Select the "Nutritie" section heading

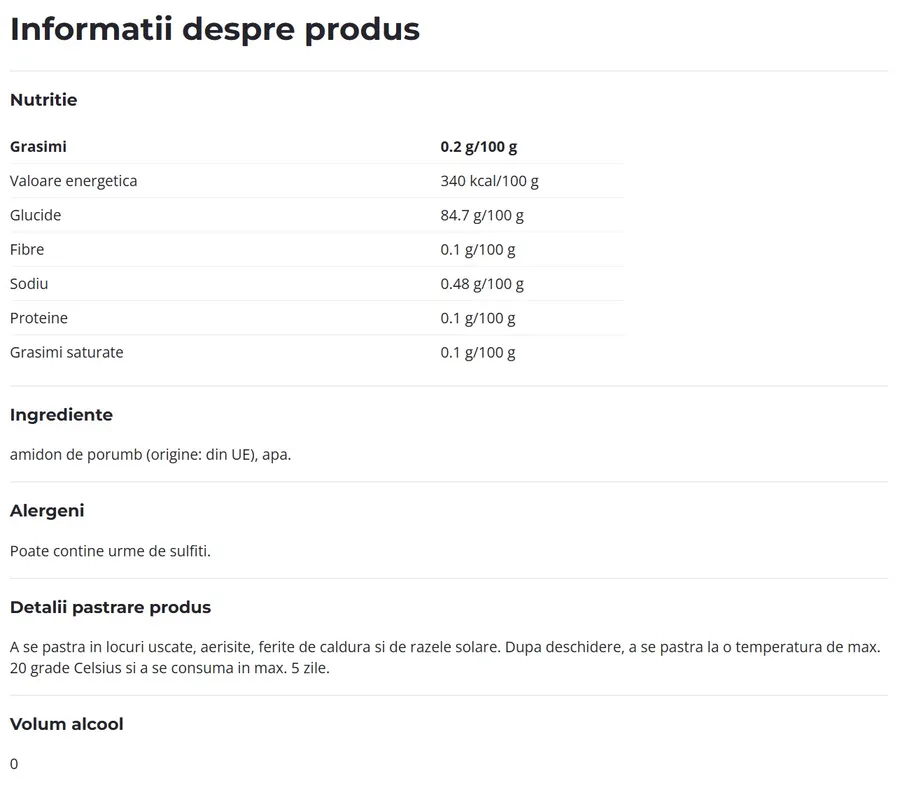(43, 100)
